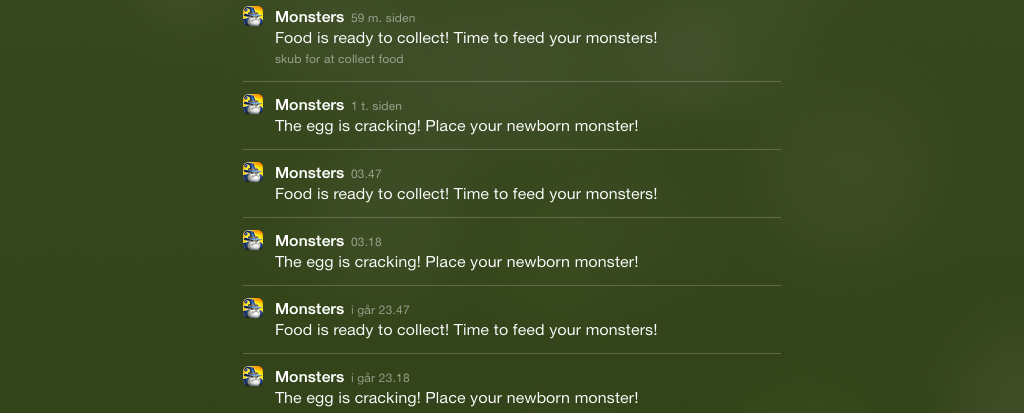This screenshot has height=413, width=1024.
Task: Open the egg cracking message from 1 t. siden
Action: coord(456,126)
